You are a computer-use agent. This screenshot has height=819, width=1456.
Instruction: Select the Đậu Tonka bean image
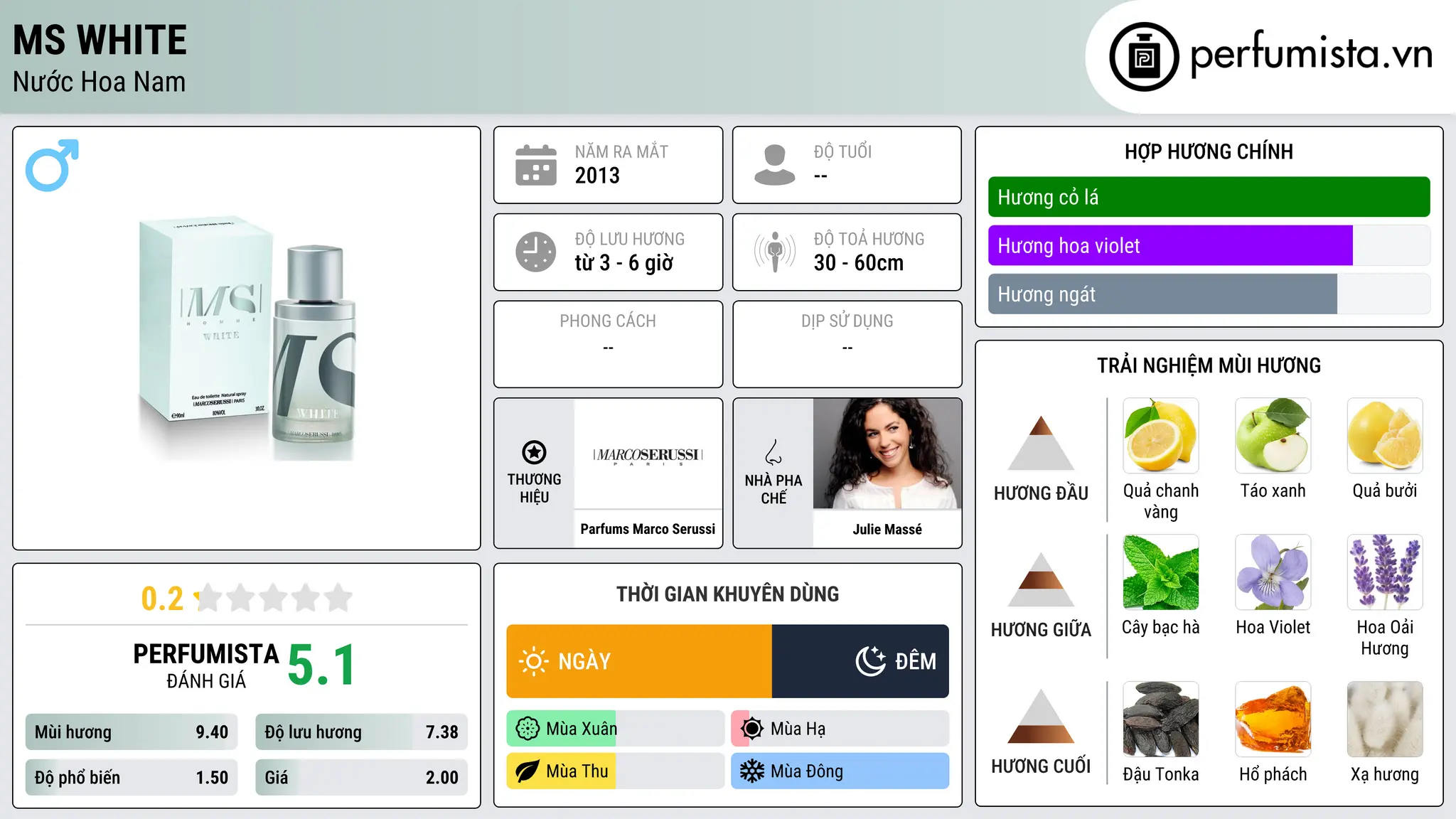pos(1161,719)
